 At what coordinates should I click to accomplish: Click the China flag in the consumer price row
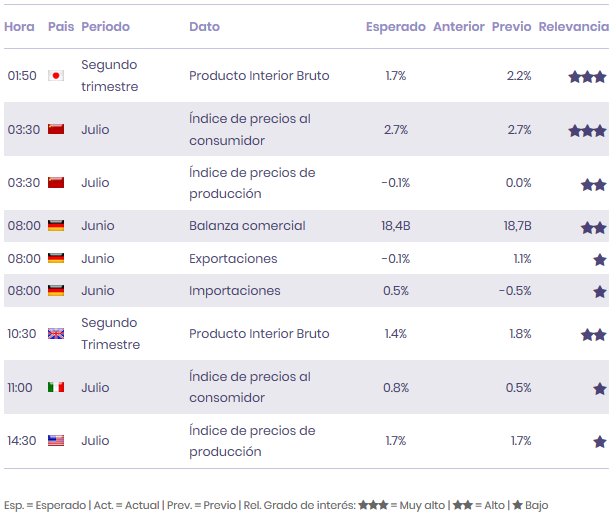56,130
